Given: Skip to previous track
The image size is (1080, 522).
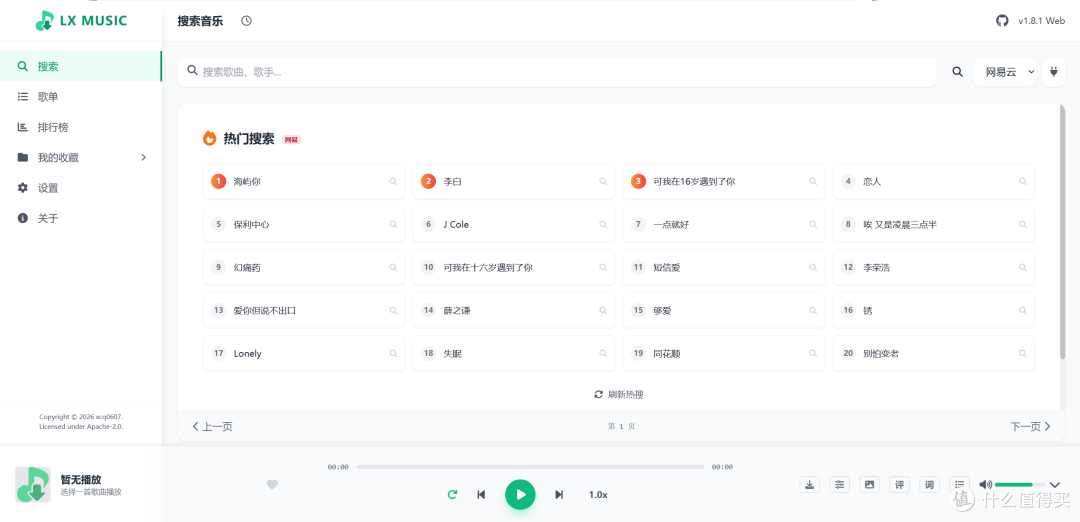Looking at the screenshot, I should pos(481,494).
